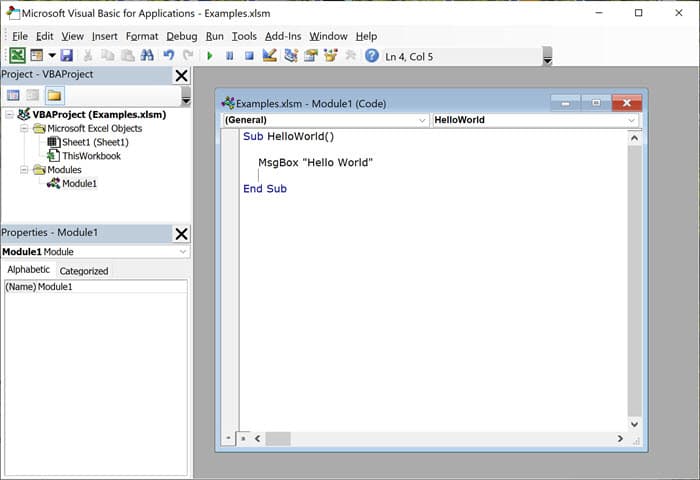The image size is (700, 480).
Task: Toggle Design Mode icon
Action: pos(269,56)
